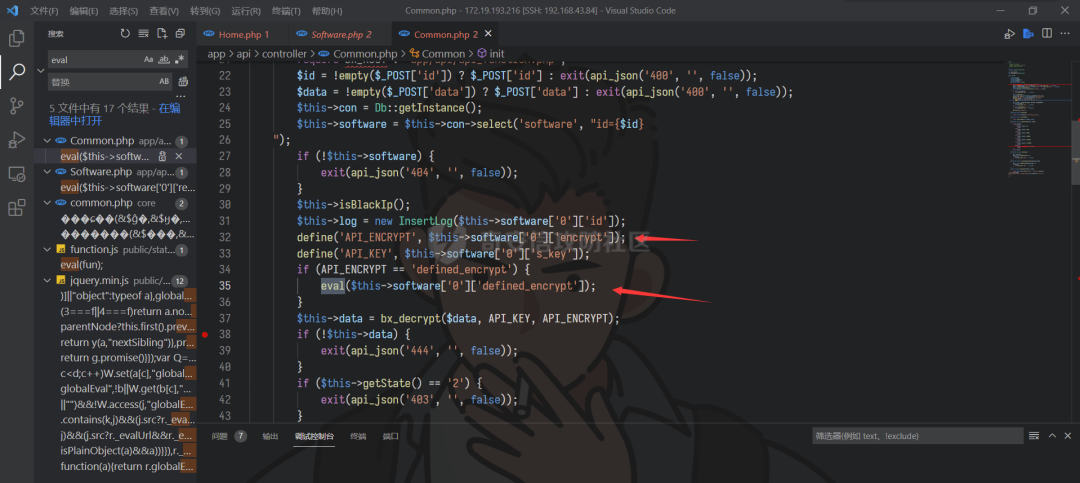The height and width of the screenshot is (483, 1080).
Task: Toggle search details three-dots under replace field
Action: coord(181,96)
